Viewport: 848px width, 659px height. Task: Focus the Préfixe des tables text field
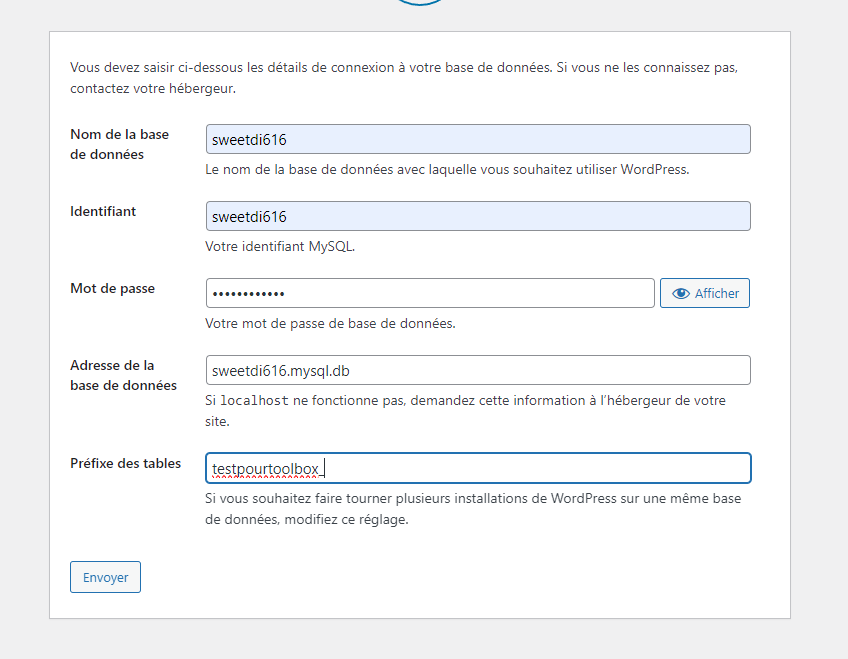[x=478, y=467]
